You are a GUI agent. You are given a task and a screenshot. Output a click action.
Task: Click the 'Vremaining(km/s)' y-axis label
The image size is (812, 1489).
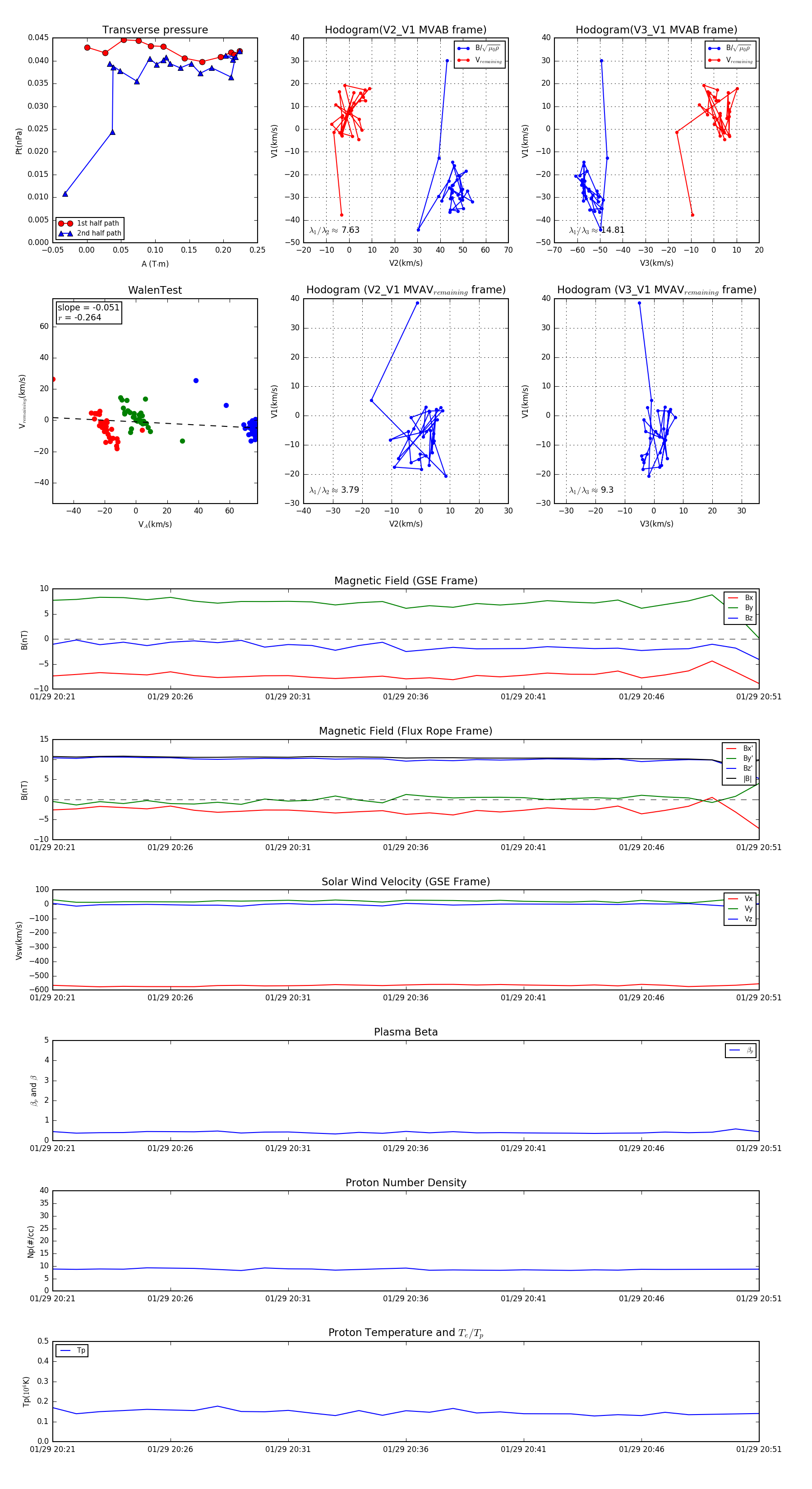click(22, 401)
